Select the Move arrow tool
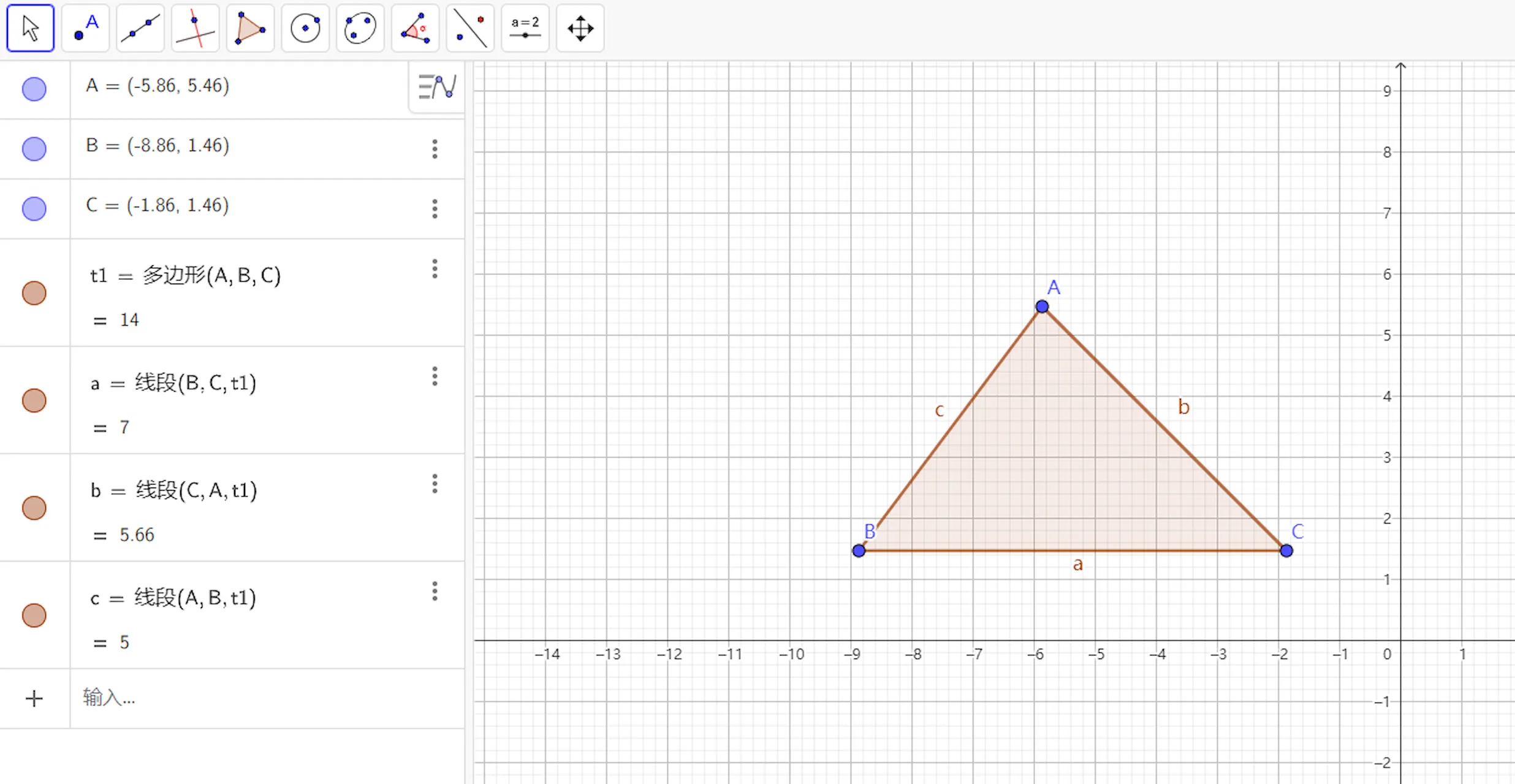 pyautogui.click(x=30, y=28)
